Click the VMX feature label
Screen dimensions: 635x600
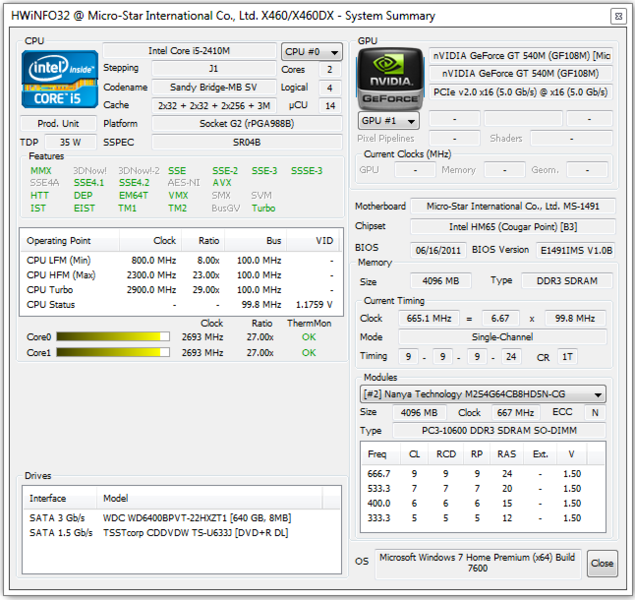pos(178,196)
